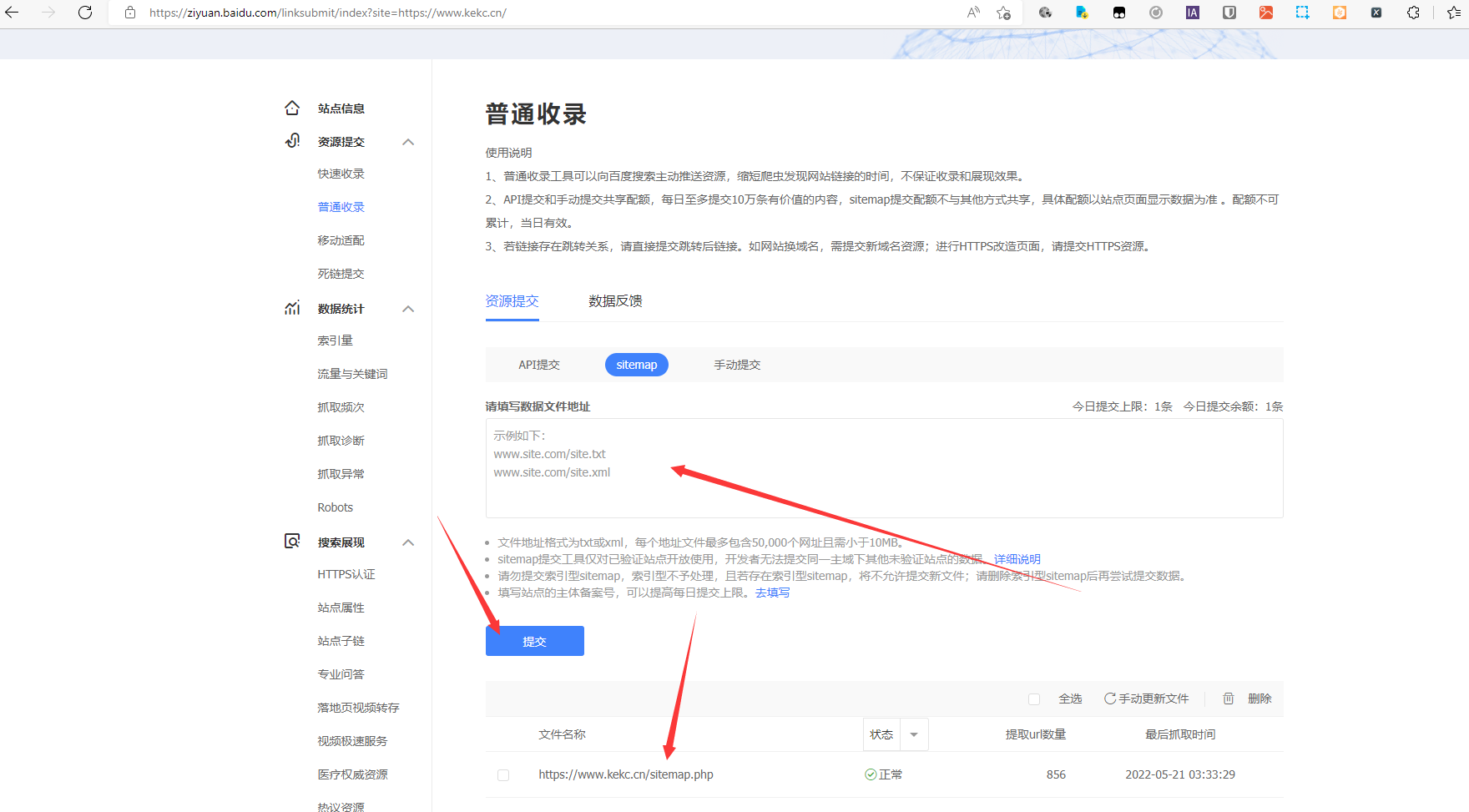
Task: Check the sitemap.php file row checkbox
Action: coord(503,775)
